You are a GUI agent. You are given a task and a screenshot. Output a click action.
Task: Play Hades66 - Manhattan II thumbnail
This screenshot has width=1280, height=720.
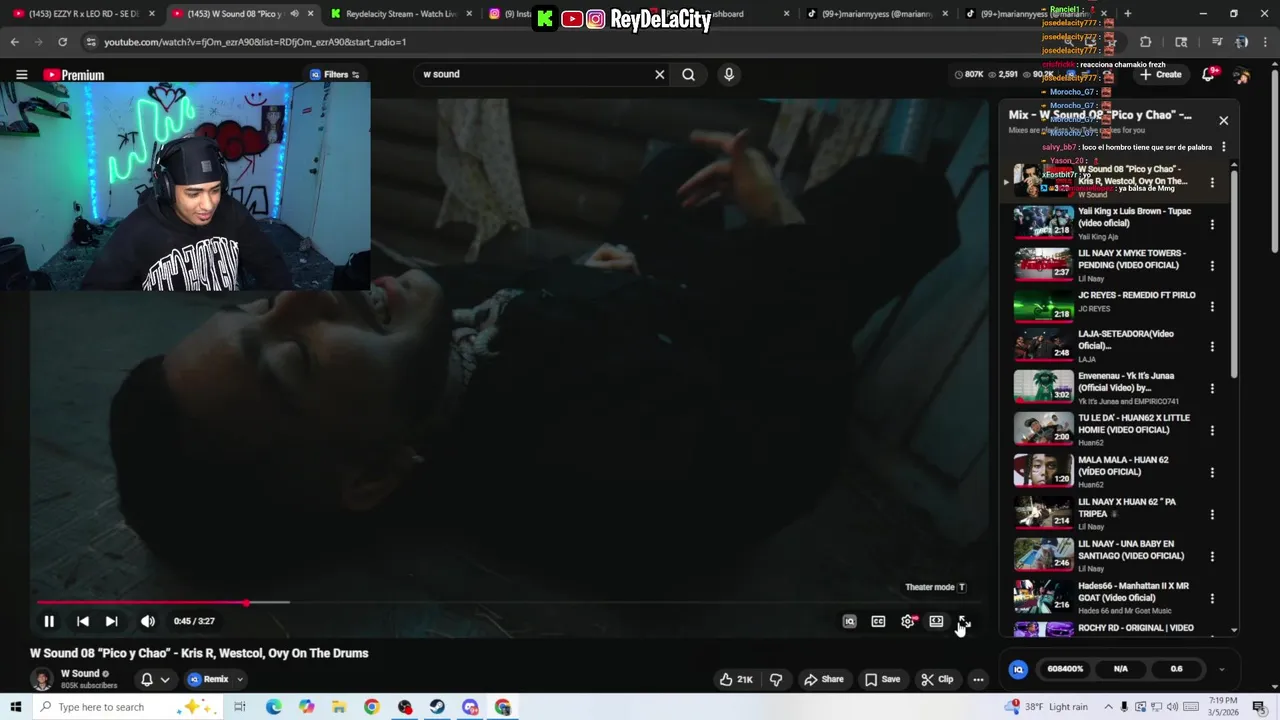(1043, 597)
